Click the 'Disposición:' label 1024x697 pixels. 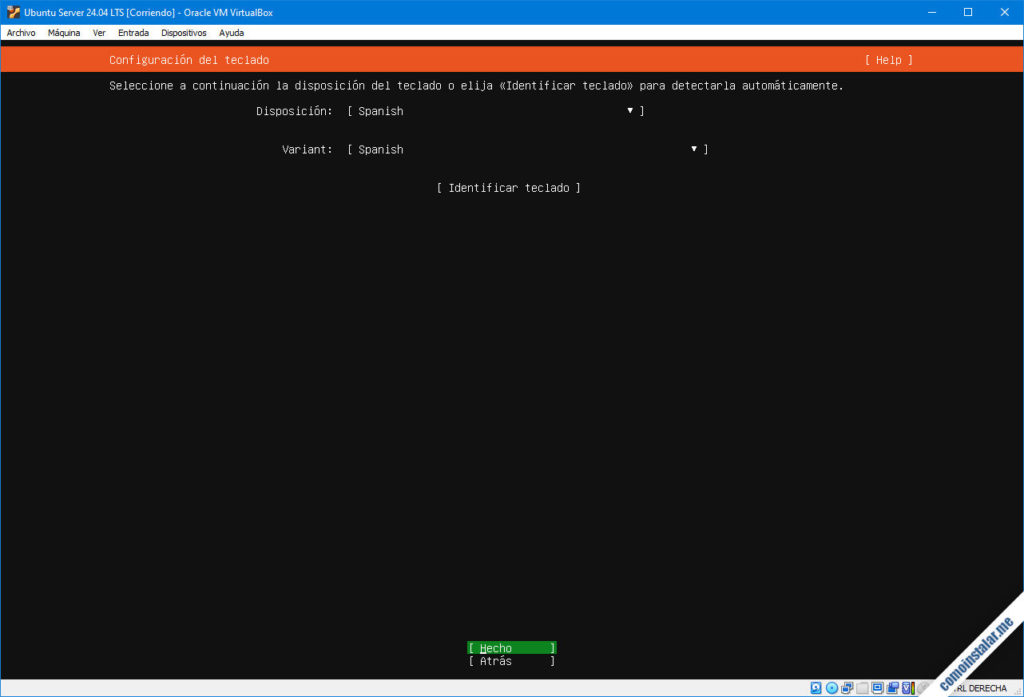tap(294, 111)
